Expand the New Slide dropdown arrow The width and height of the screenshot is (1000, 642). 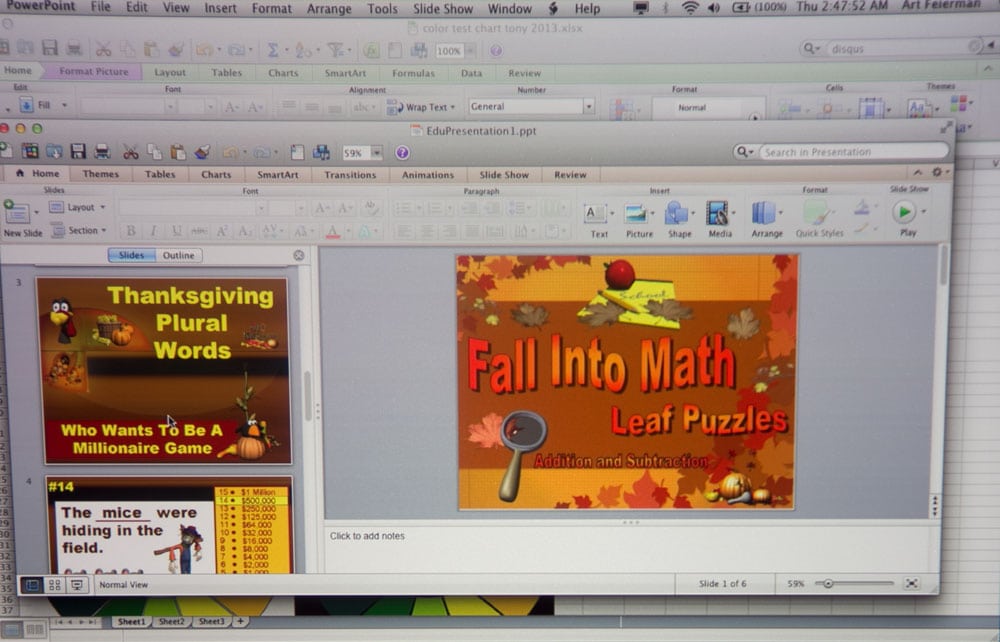pos(36,212)
